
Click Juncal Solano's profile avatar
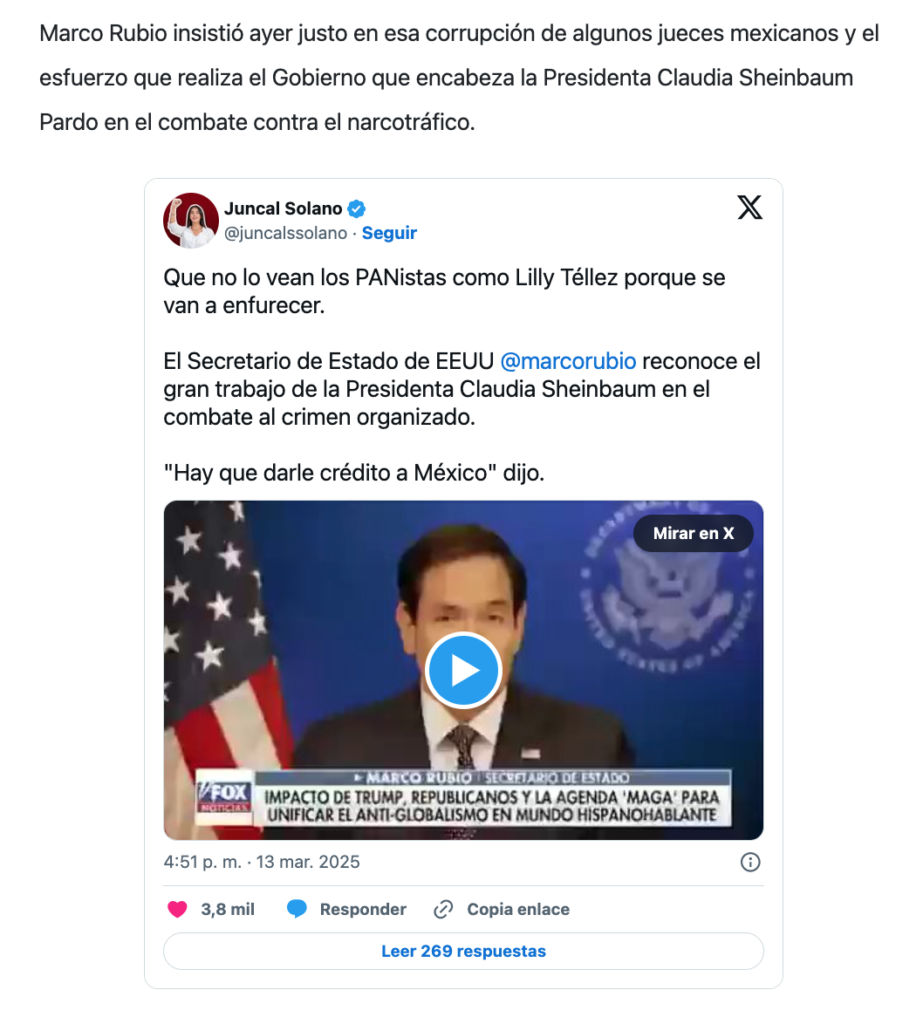point(191,221)
